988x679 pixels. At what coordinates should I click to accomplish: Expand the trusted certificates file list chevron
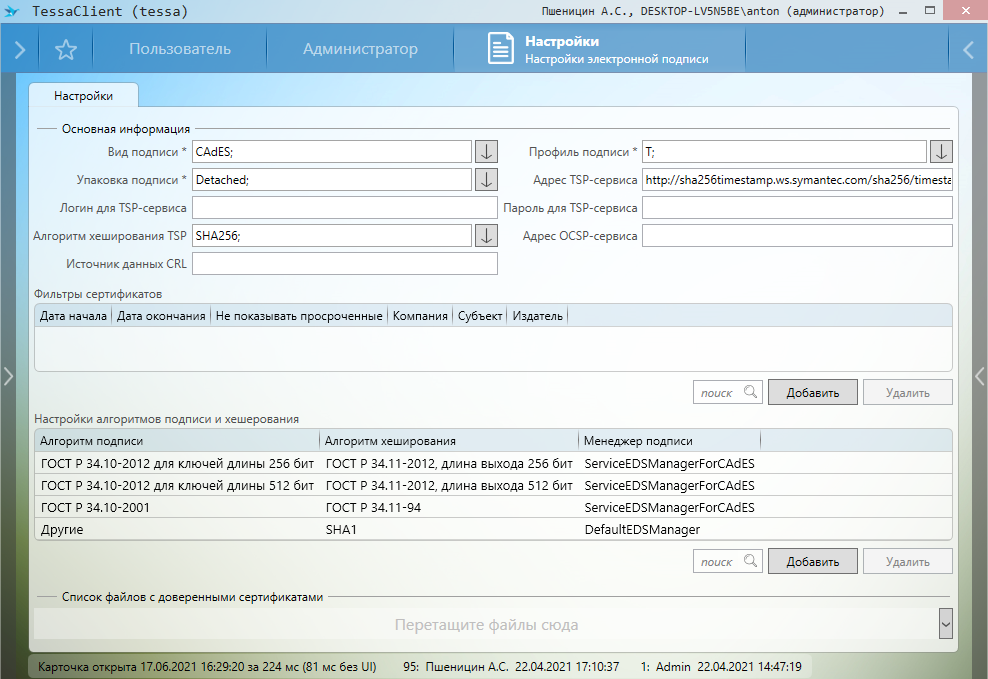(x=945, y=624)
